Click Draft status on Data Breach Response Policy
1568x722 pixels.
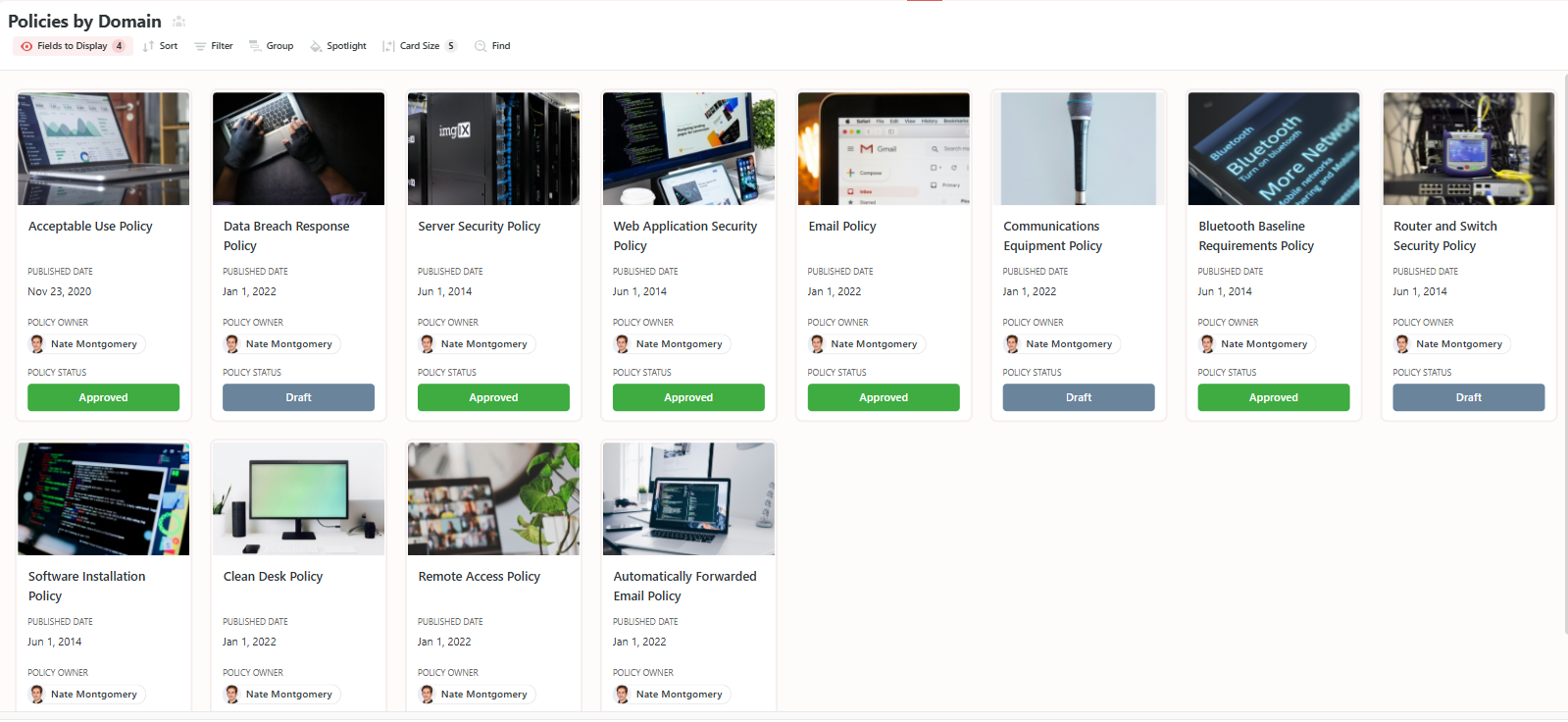(298, 397)
